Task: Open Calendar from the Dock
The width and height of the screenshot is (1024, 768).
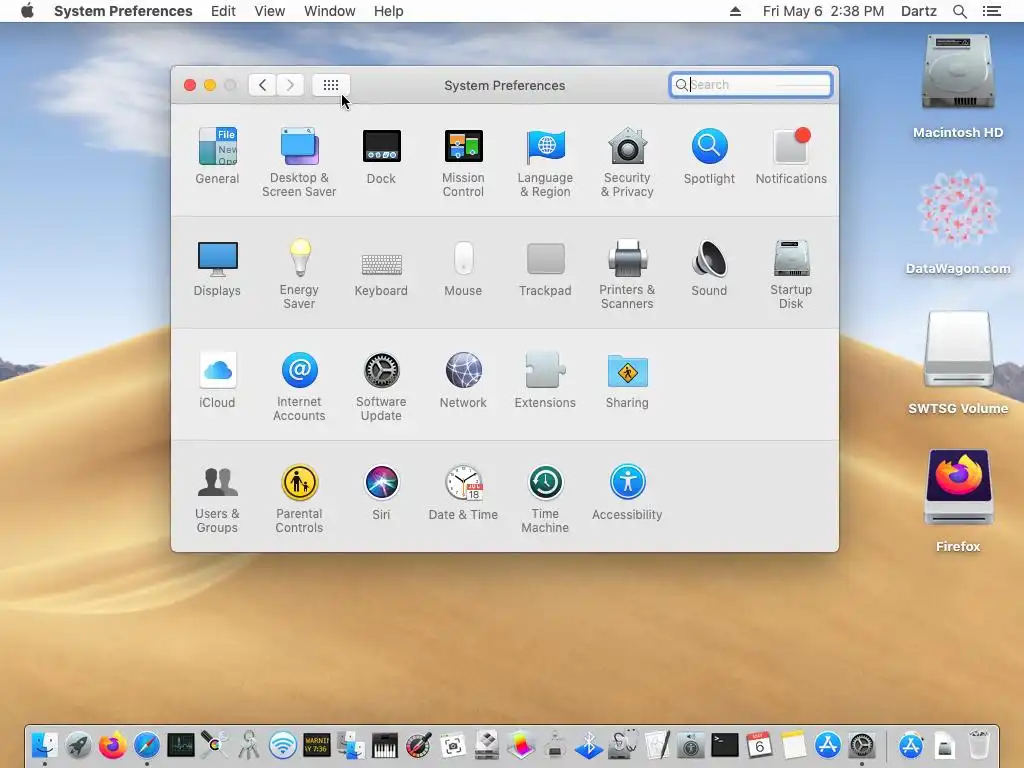Action: [759, 744]
